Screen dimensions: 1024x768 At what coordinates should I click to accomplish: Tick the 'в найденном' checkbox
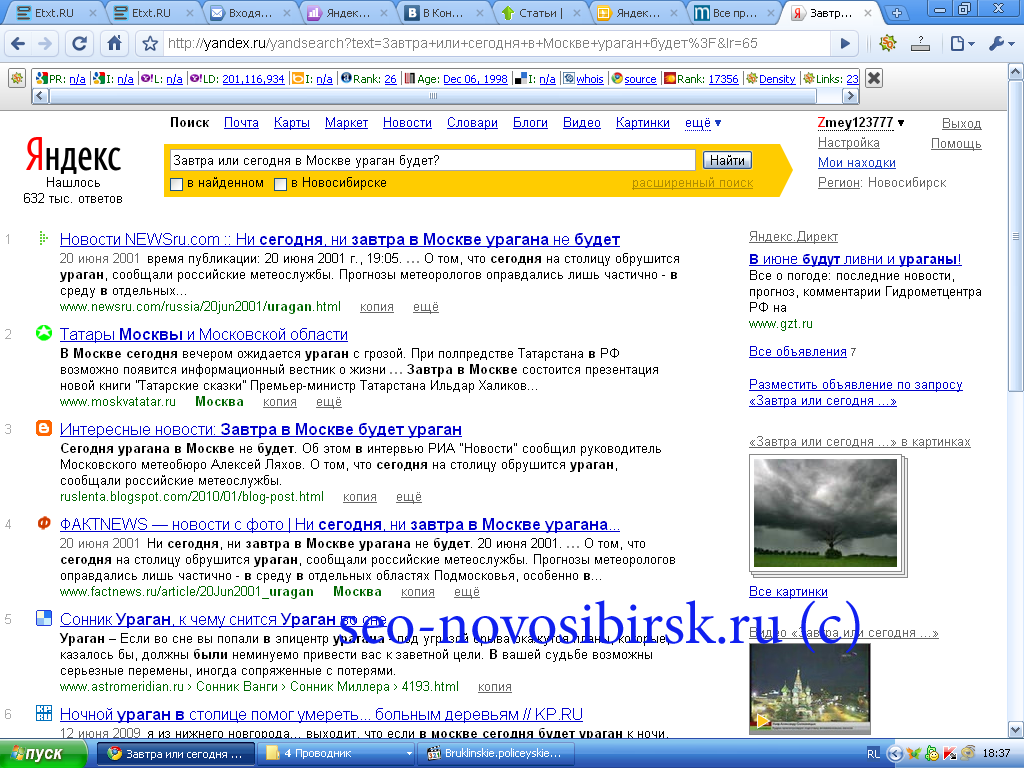(176, 184)
